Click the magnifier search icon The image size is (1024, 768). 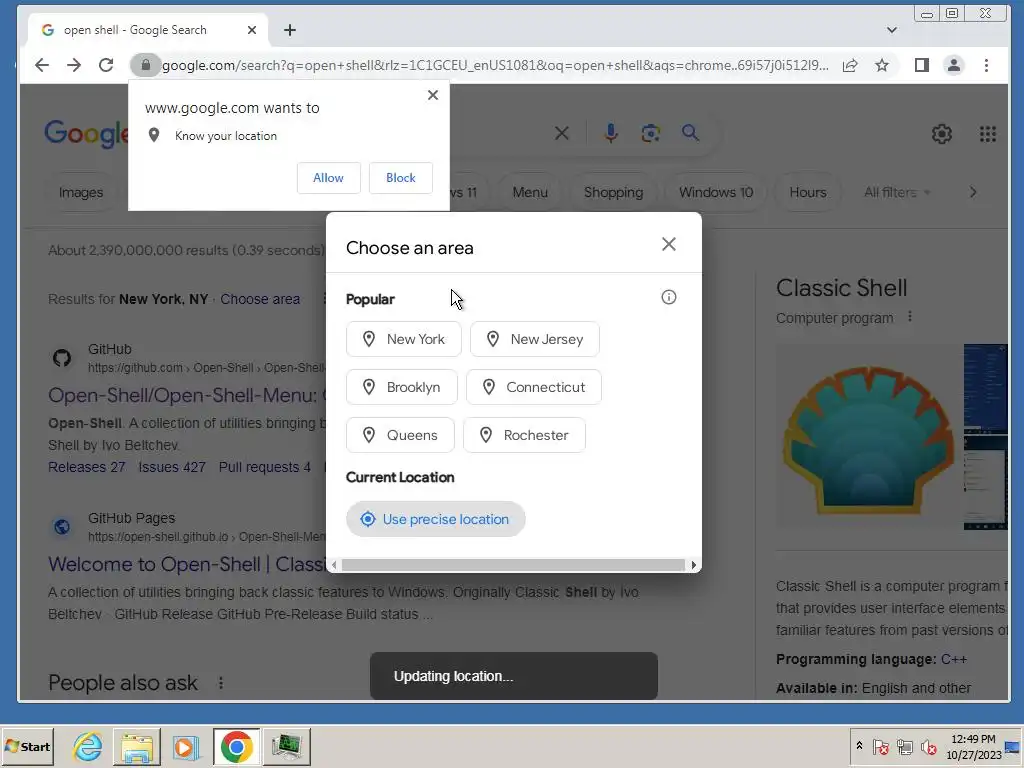click(690, 133)
